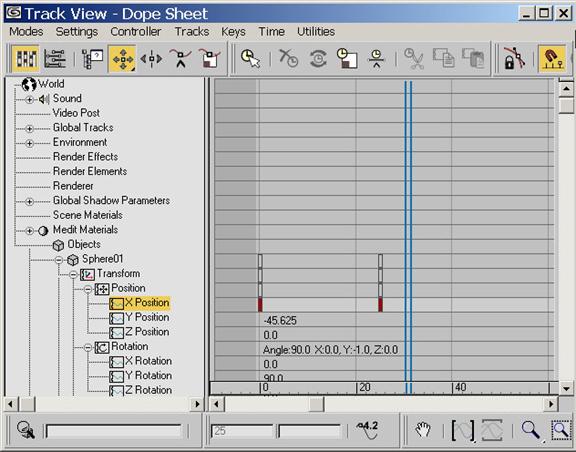Choose the Slide Keys tool
Image resolution: width=576 pixels, height=452 pixels.
(151, 58)
